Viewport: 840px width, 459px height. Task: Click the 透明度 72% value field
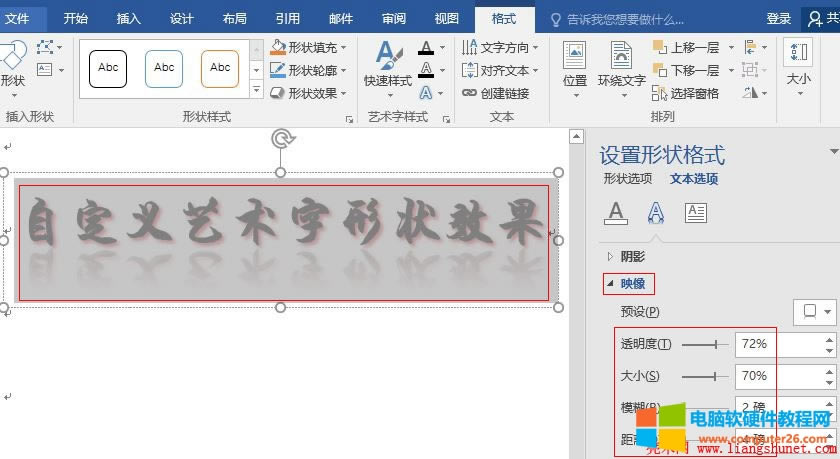[x=780, y=344]
